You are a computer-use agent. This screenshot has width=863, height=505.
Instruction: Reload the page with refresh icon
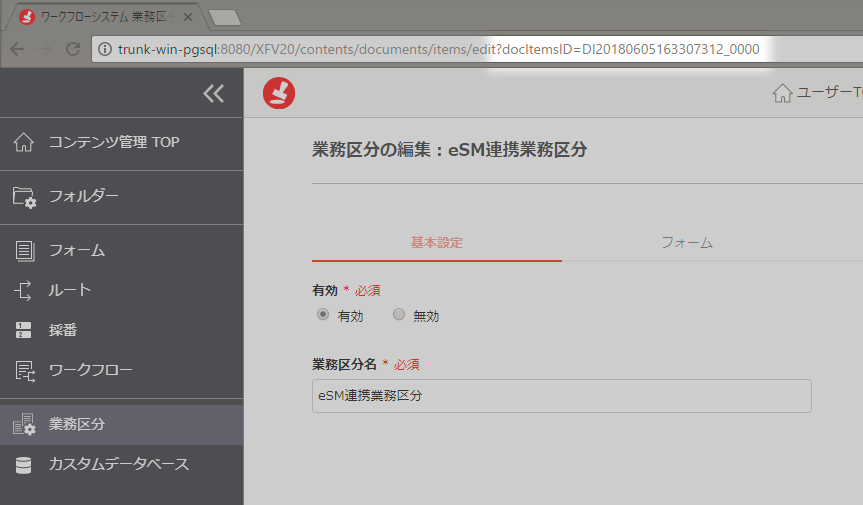(73, 50)
